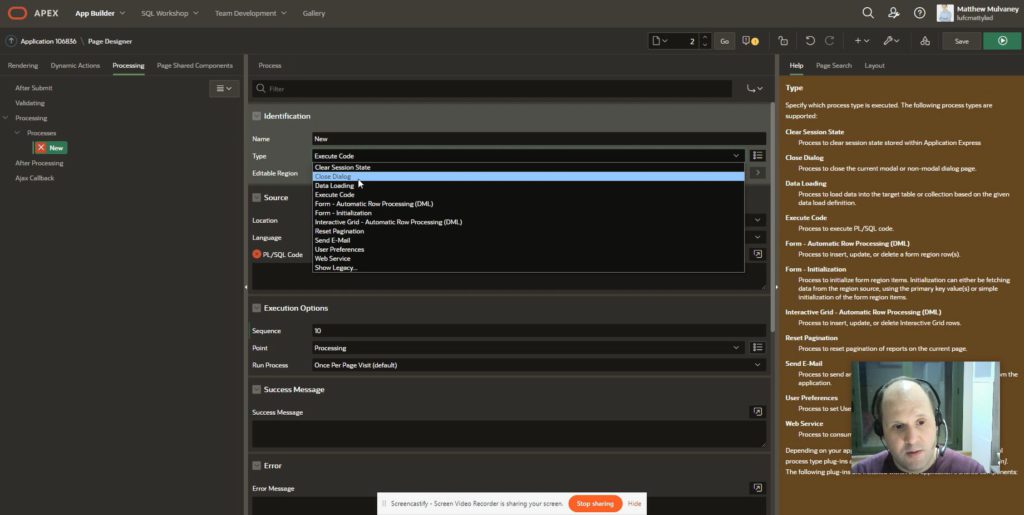Collapse the Processes tree node

coord(18,133)
